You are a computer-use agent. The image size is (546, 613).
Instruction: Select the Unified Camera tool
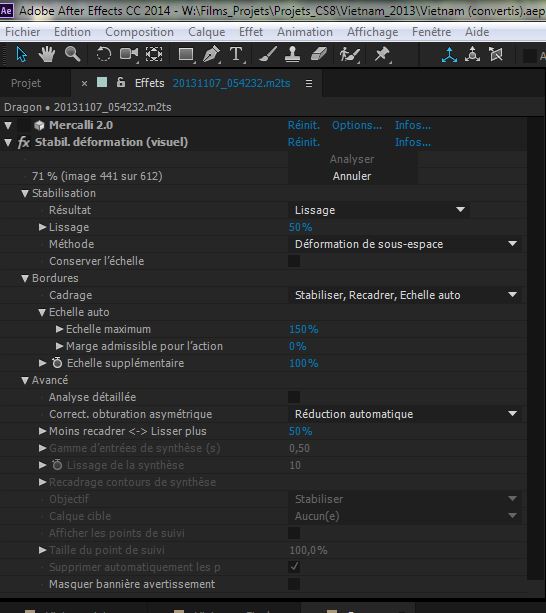pos(129,54)
